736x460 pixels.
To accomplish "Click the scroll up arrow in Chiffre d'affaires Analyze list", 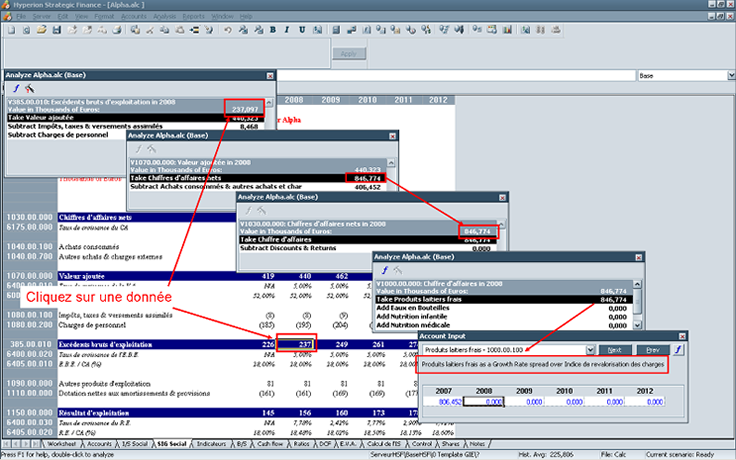I will tap(637, 284).
